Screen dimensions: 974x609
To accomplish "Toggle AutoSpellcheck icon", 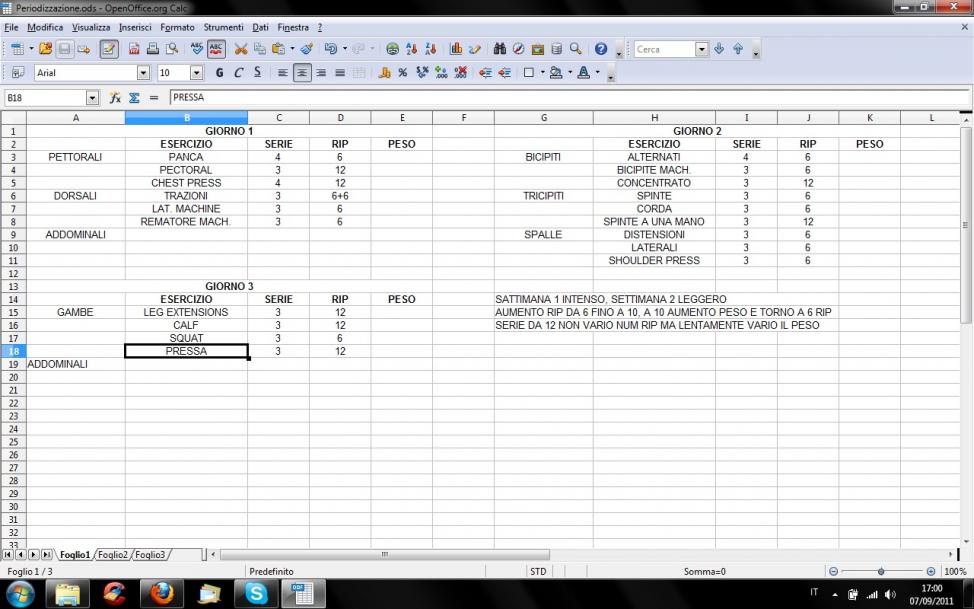I will click(x=216, y=49).
